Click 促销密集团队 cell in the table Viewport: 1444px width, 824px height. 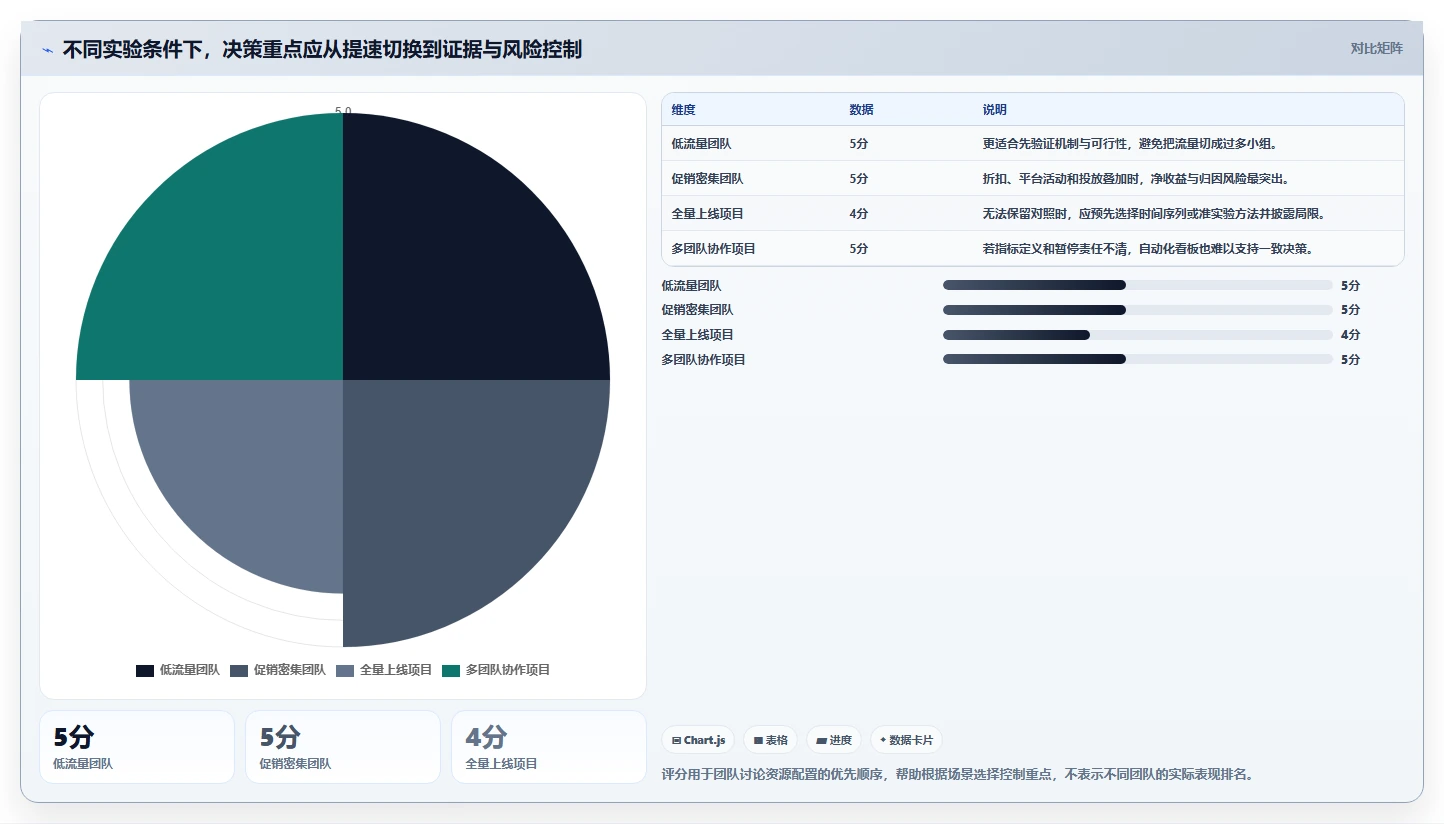(707, 179)
